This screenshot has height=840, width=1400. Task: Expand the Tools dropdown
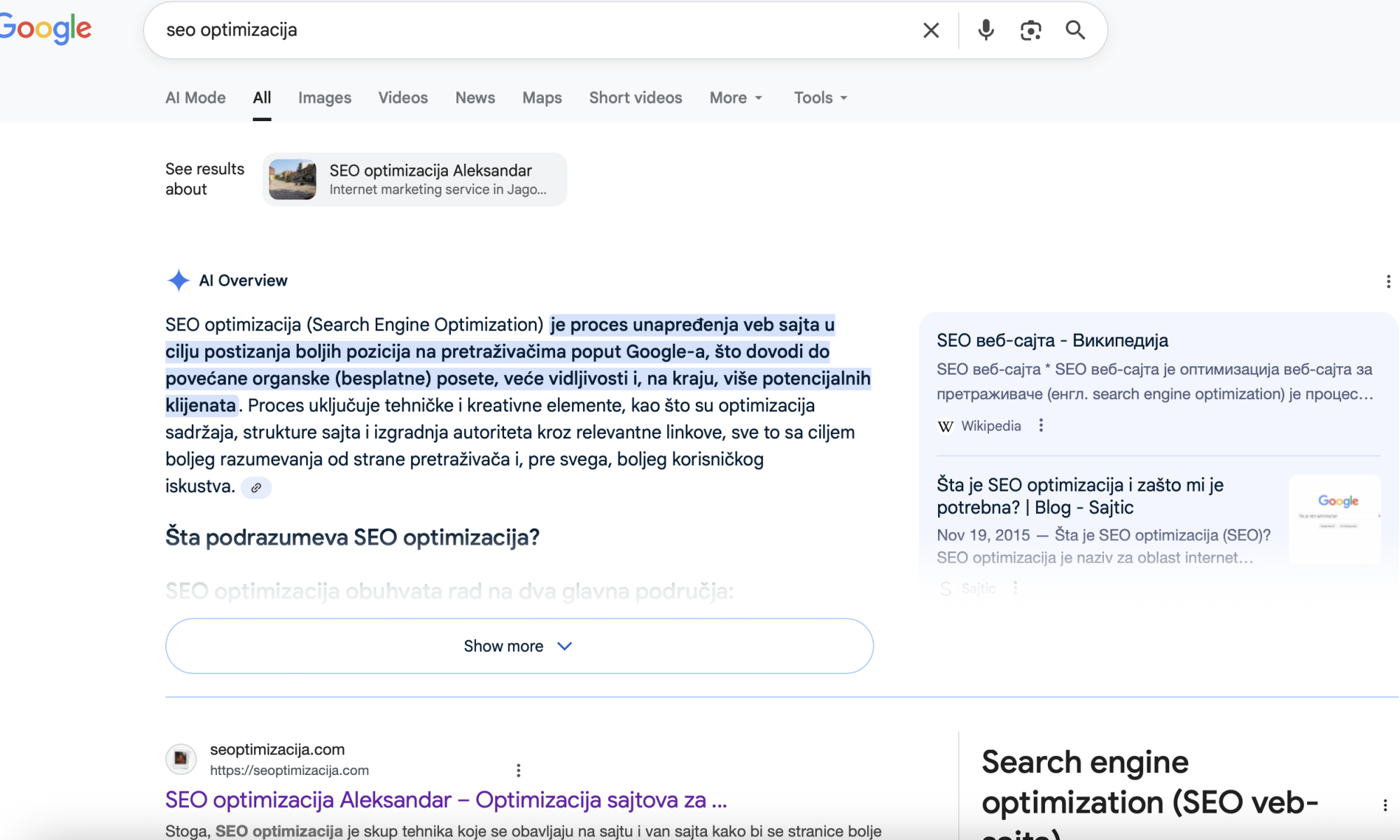coord(820,98)
